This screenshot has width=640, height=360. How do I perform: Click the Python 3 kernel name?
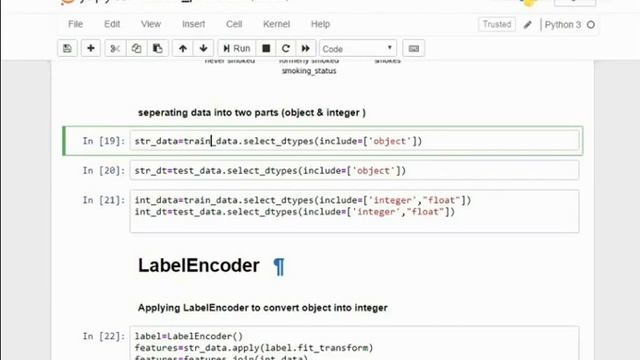tap(563, 25)
